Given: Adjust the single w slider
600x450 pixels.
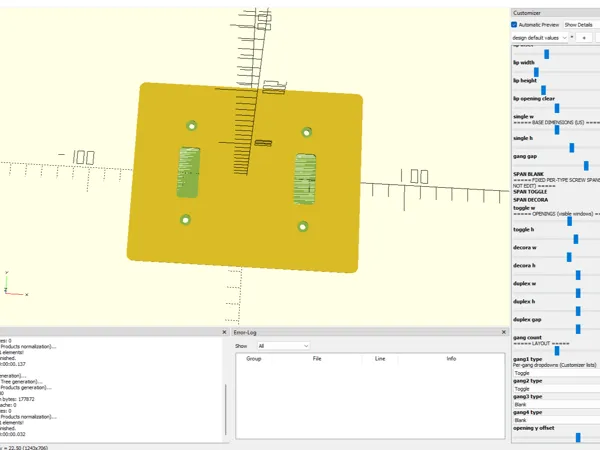Looking at the screenshot, I should (x=557, y=130).
